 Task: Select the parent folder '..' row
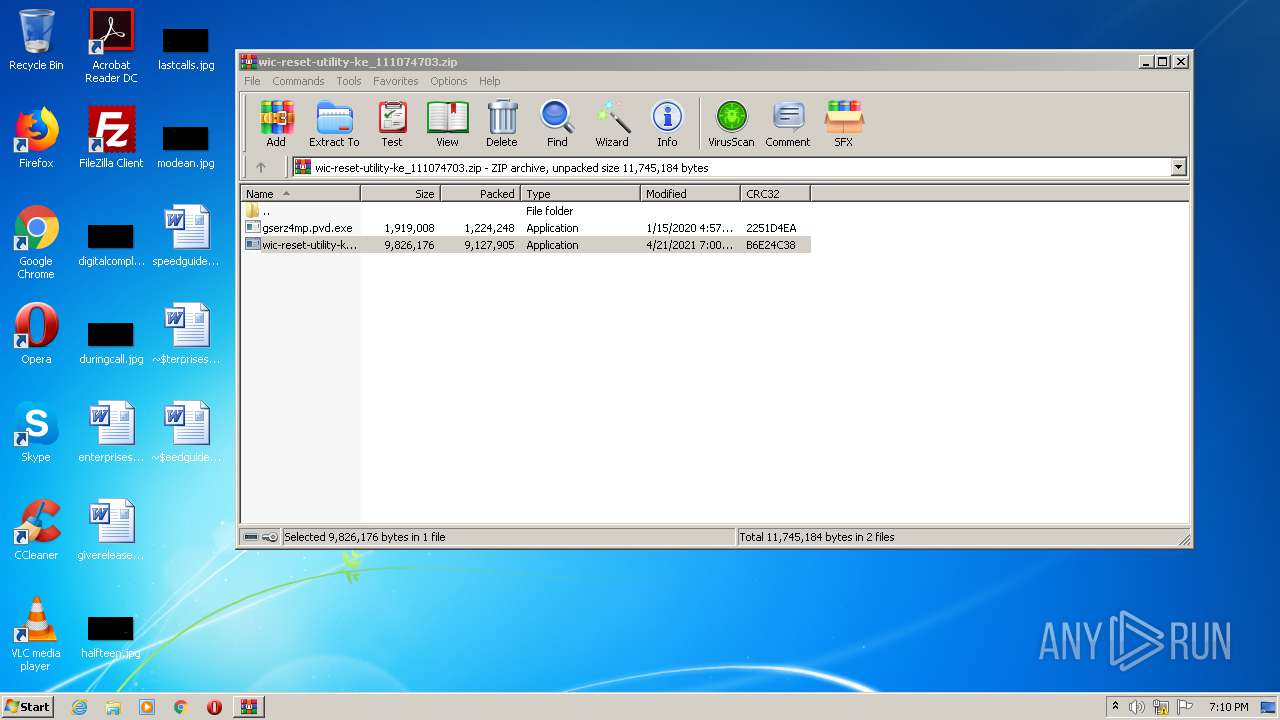pyautogui.click(x=526, y=211)
